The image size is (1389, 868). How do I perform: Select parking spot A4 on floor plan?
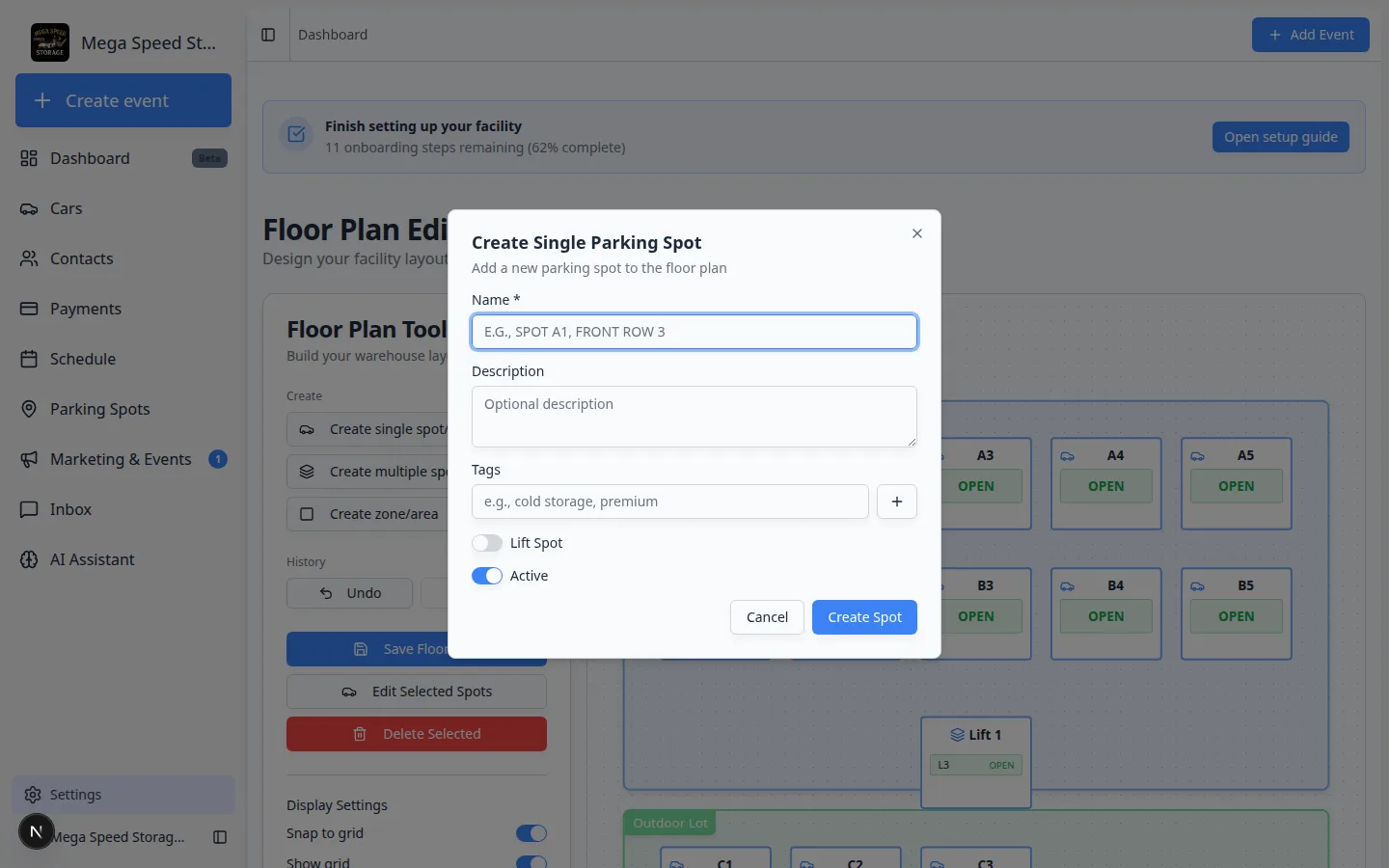click(x=1106, y=483)
